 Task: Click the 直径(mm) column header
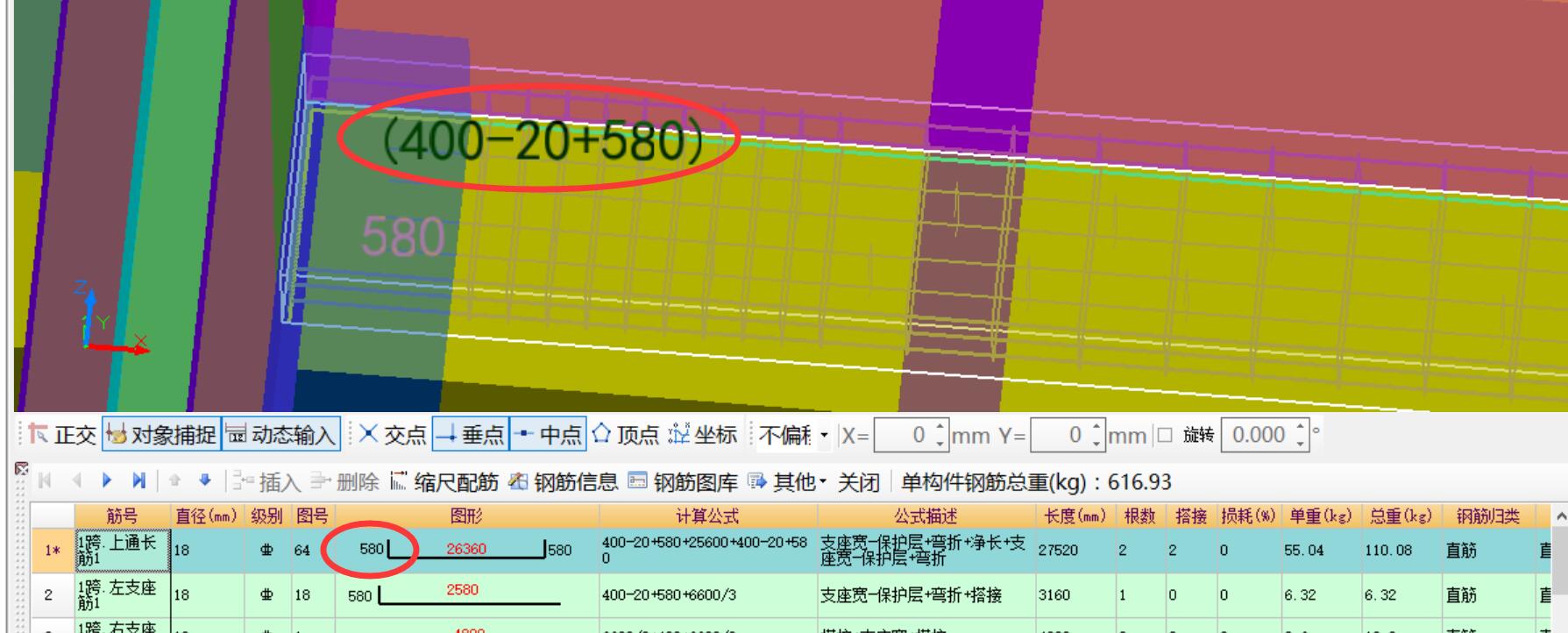click(206, 516)
